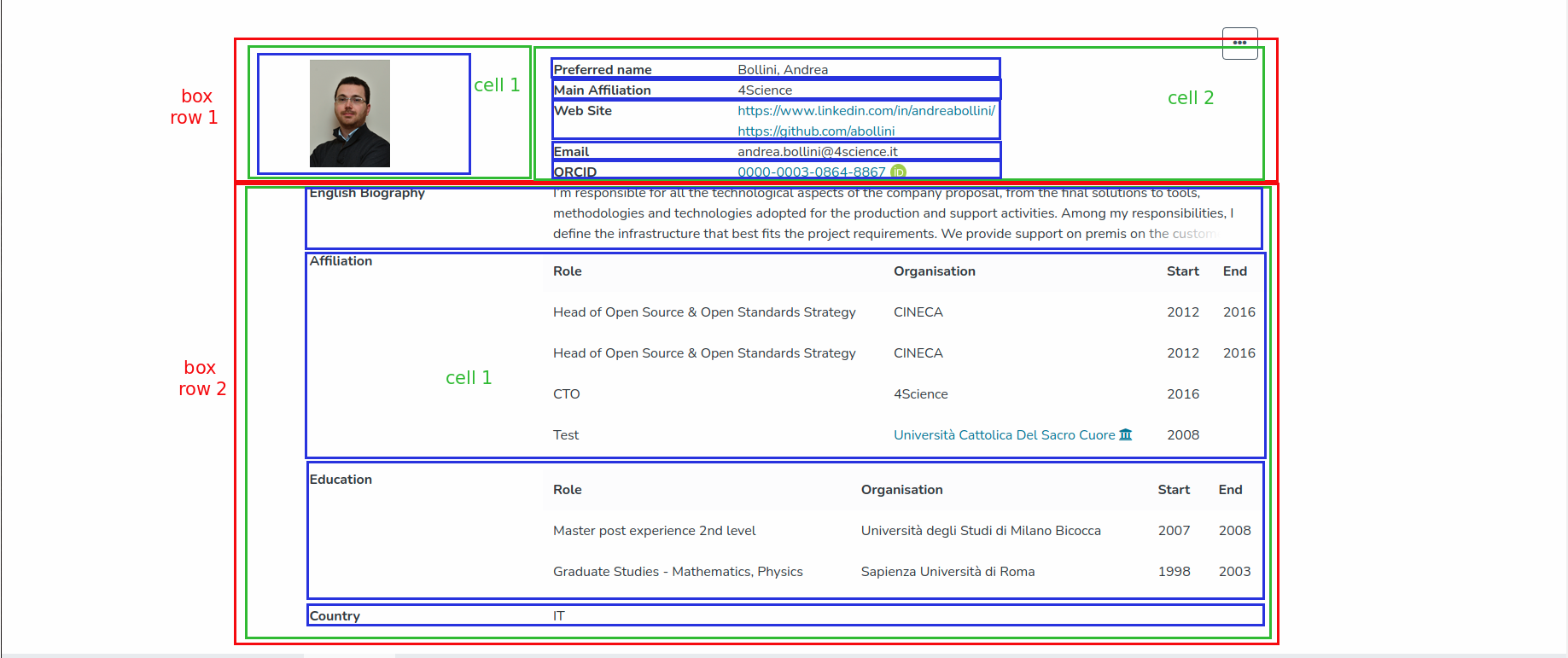Click the Organisation header in Education table

[901, 490]
